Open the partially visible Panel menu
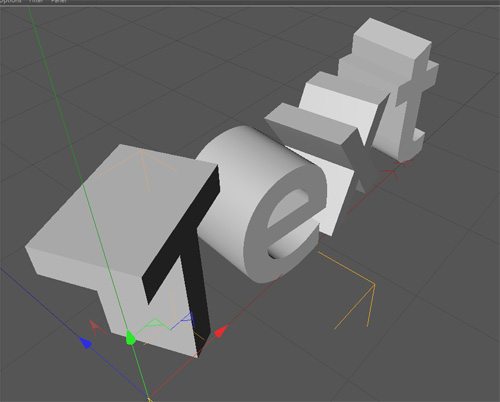500x402 pixels. (x=59, y=1)
